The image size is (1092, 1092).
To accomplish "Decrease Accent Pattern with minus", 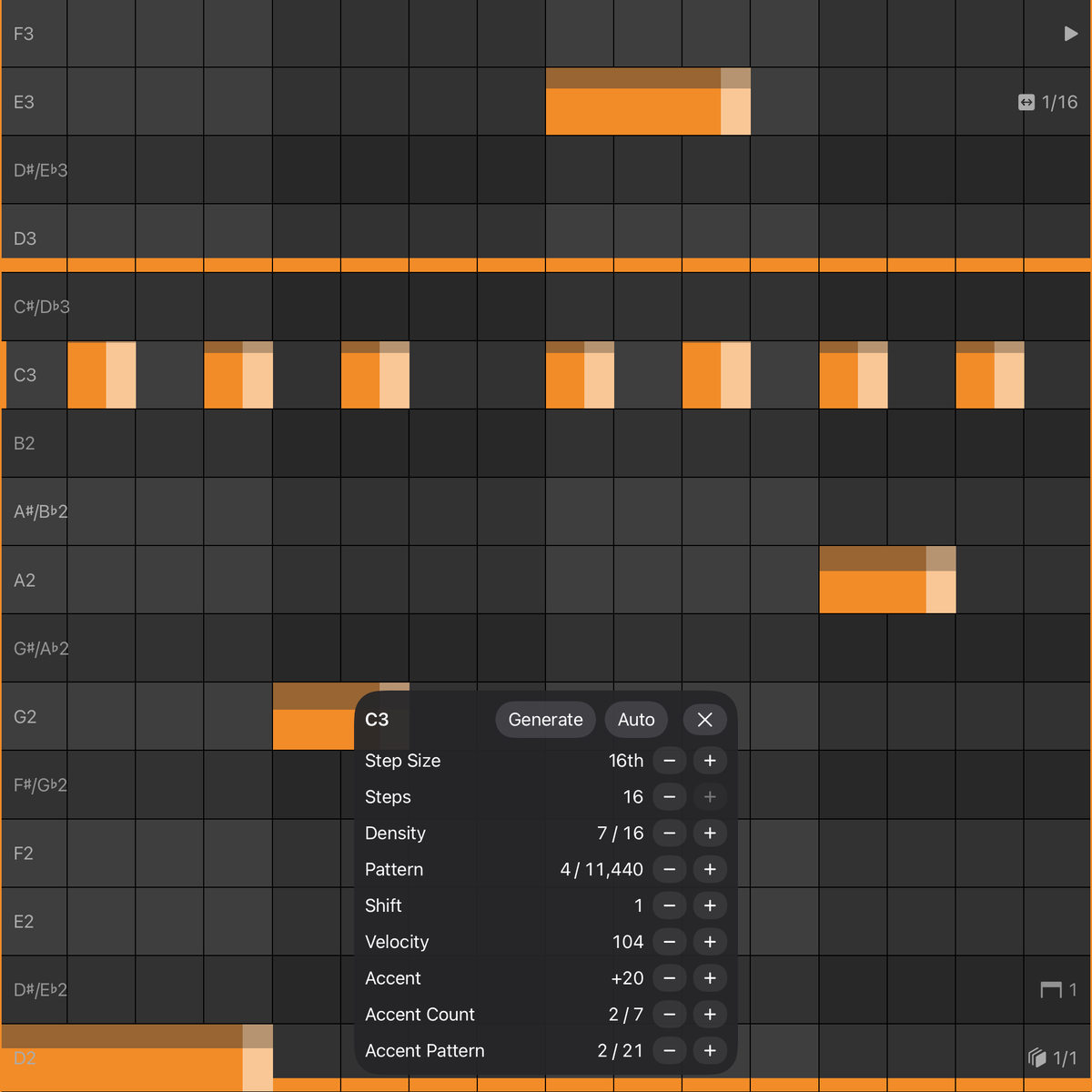I will point(670,1051).
